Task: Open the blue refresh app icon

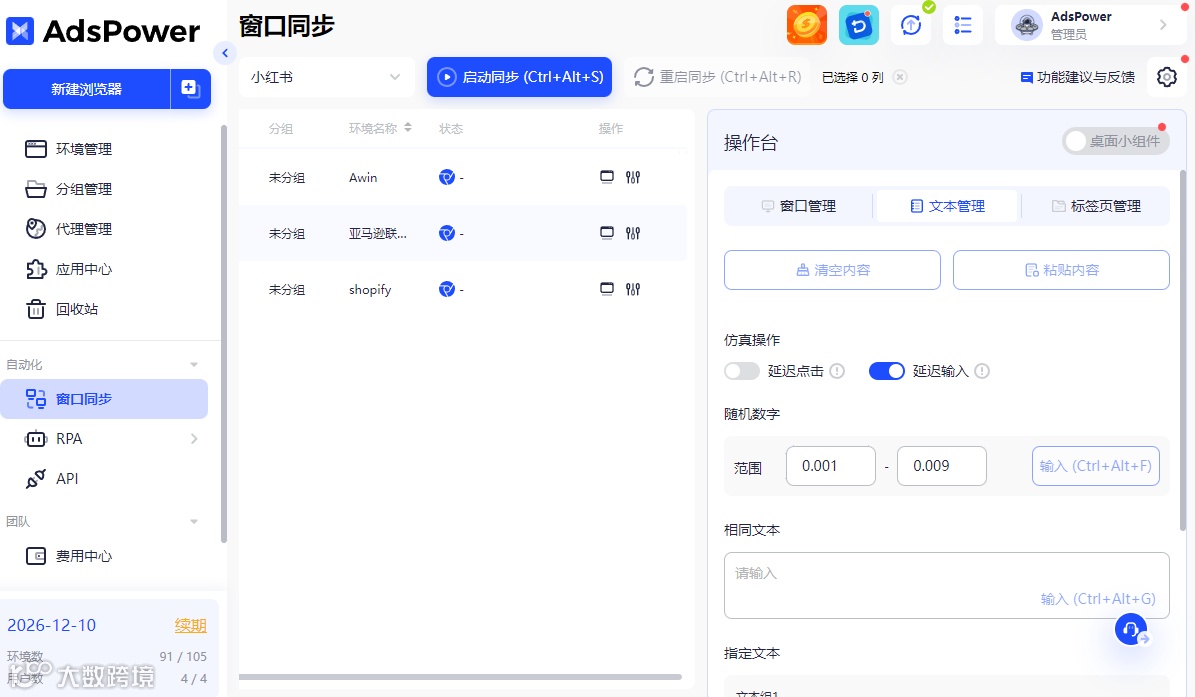Action: tap(858, 24)
